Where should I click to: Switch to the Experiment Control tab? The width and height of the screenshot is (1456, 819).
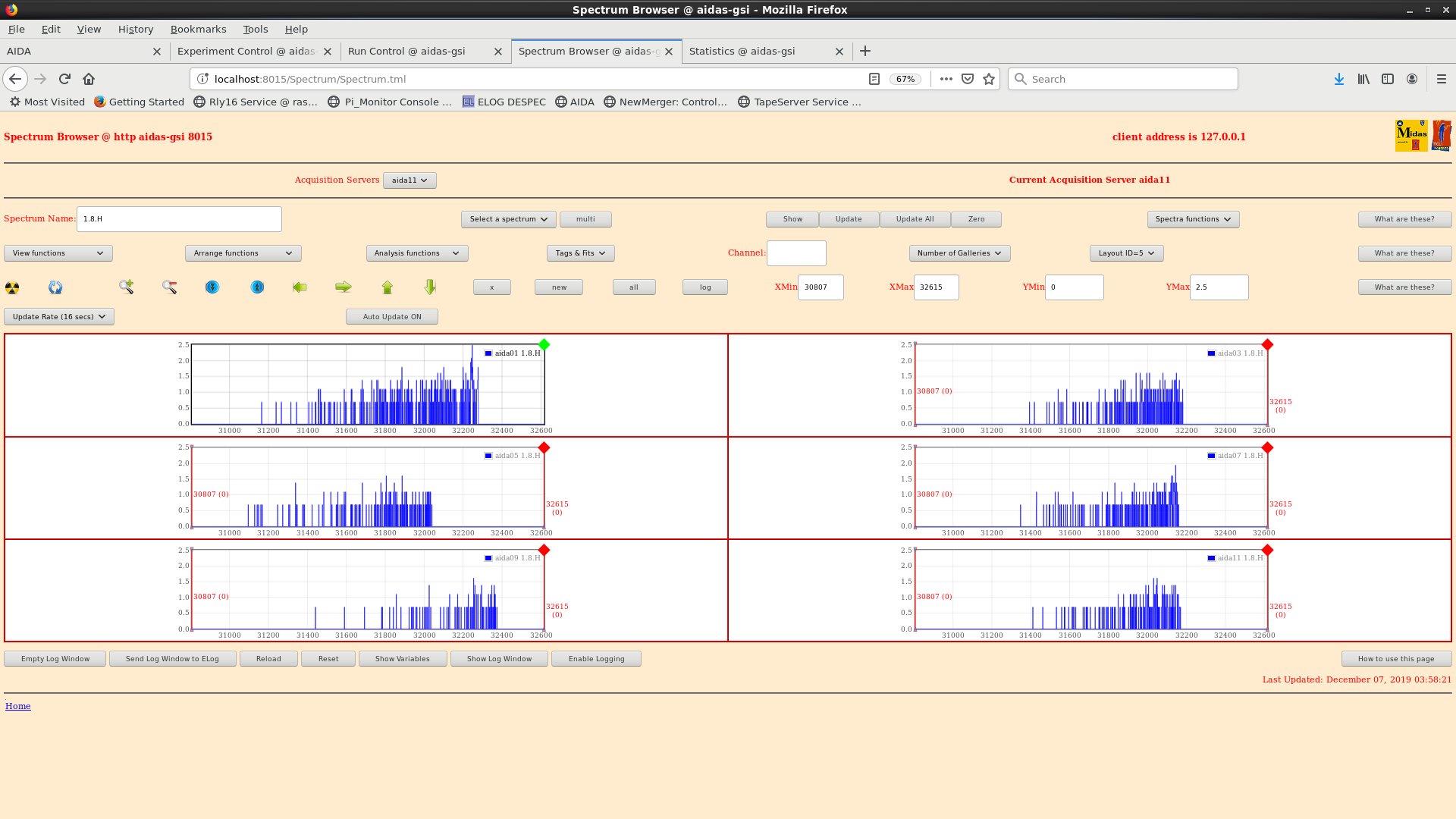255,51
